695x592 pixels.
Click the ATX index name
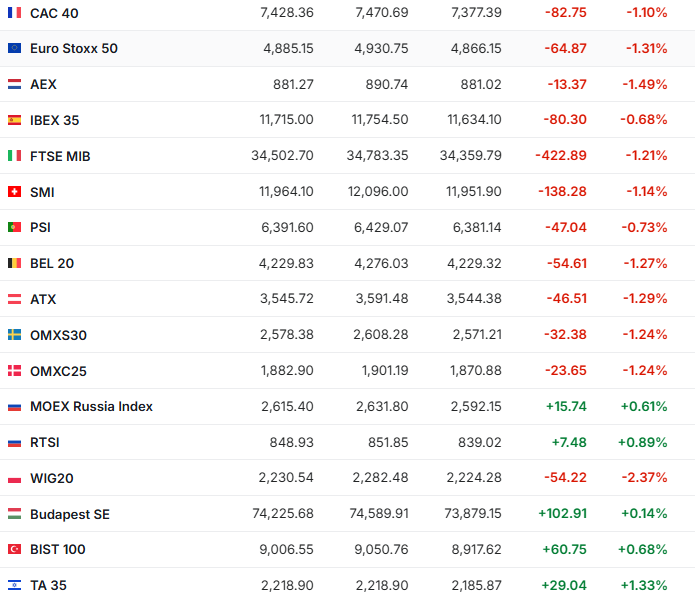pos(43,299)
